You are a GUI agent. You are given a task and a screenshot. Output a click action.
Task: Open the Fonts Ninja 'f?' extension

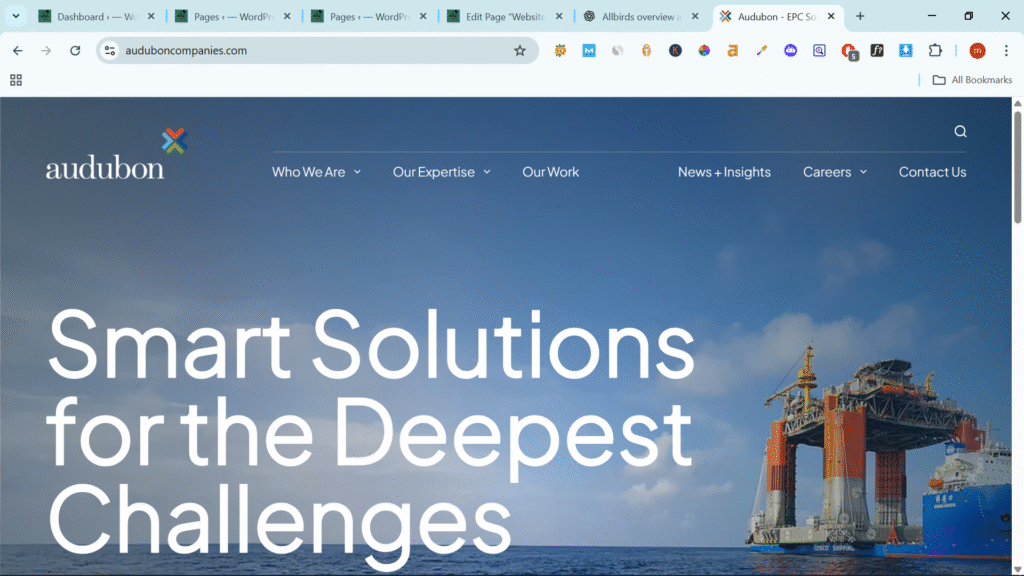point(877,51)
